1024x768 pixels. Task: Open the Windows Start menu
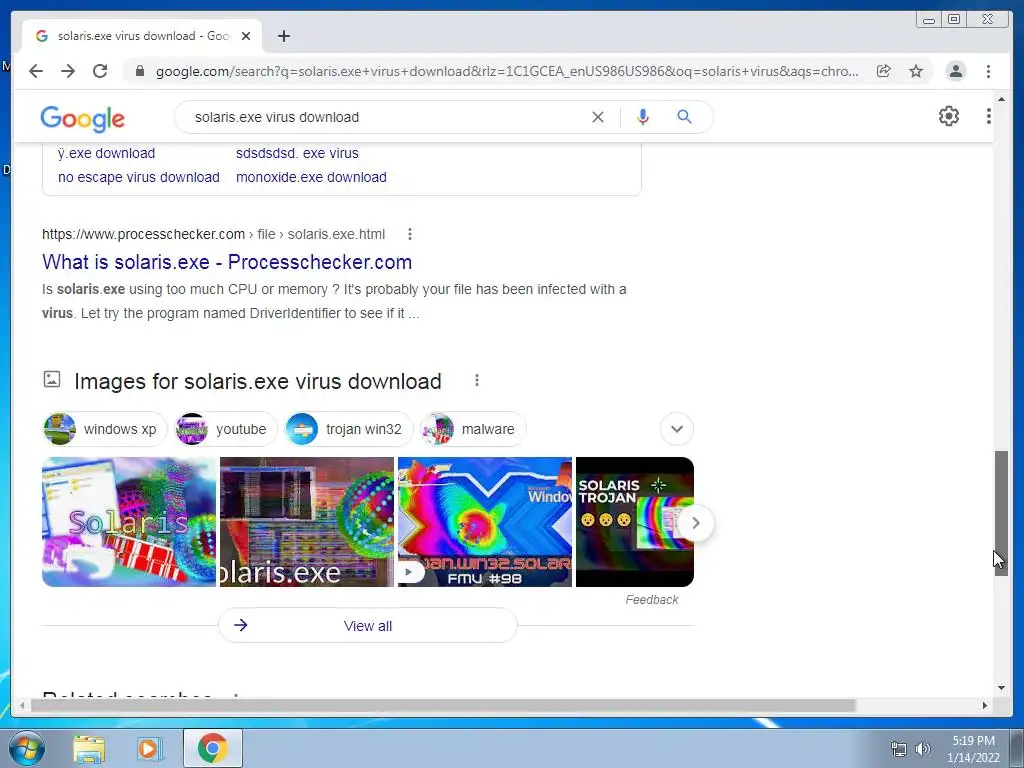(x=26, y=748)
